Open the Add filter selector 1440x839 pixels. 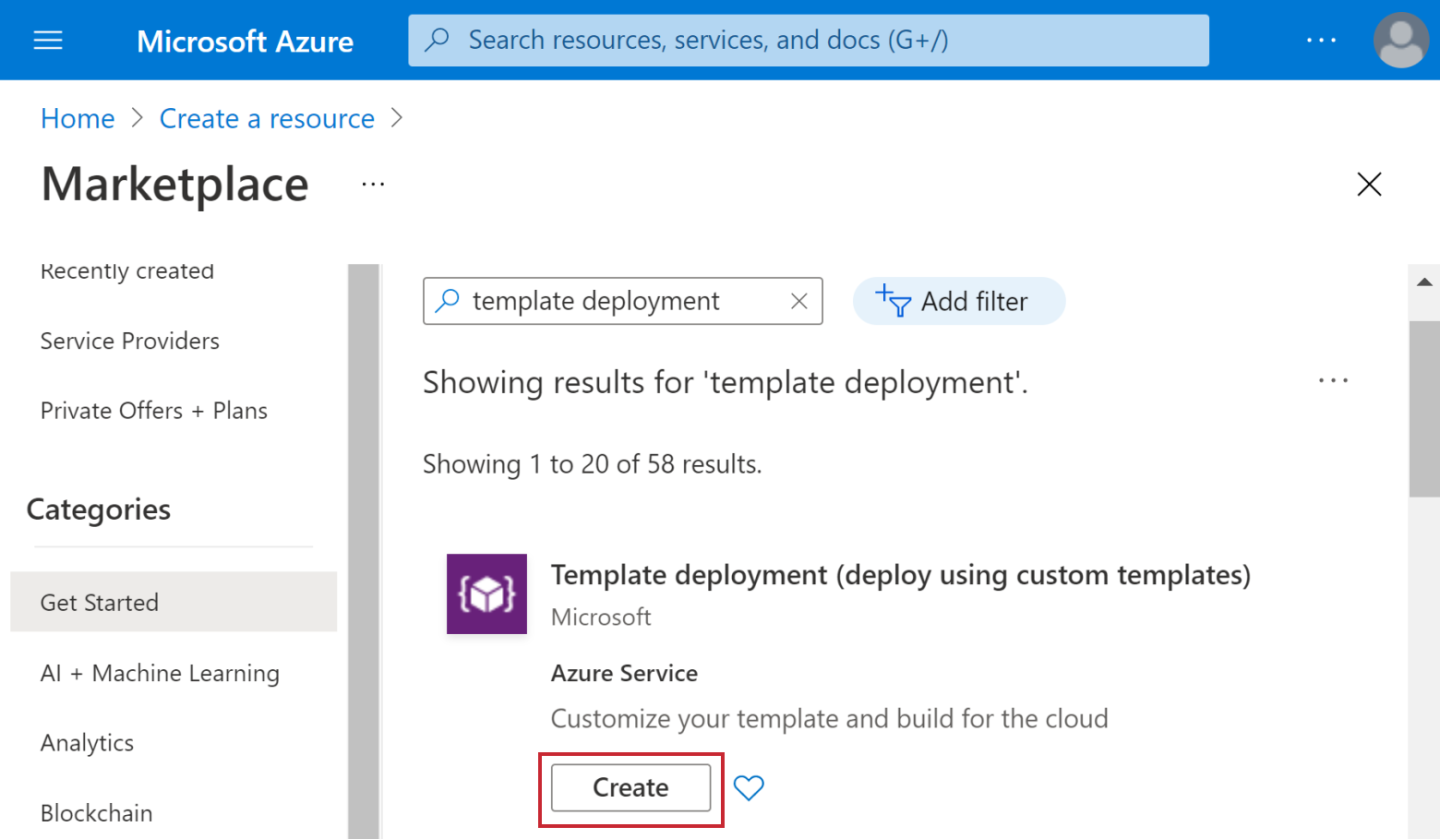958,300
